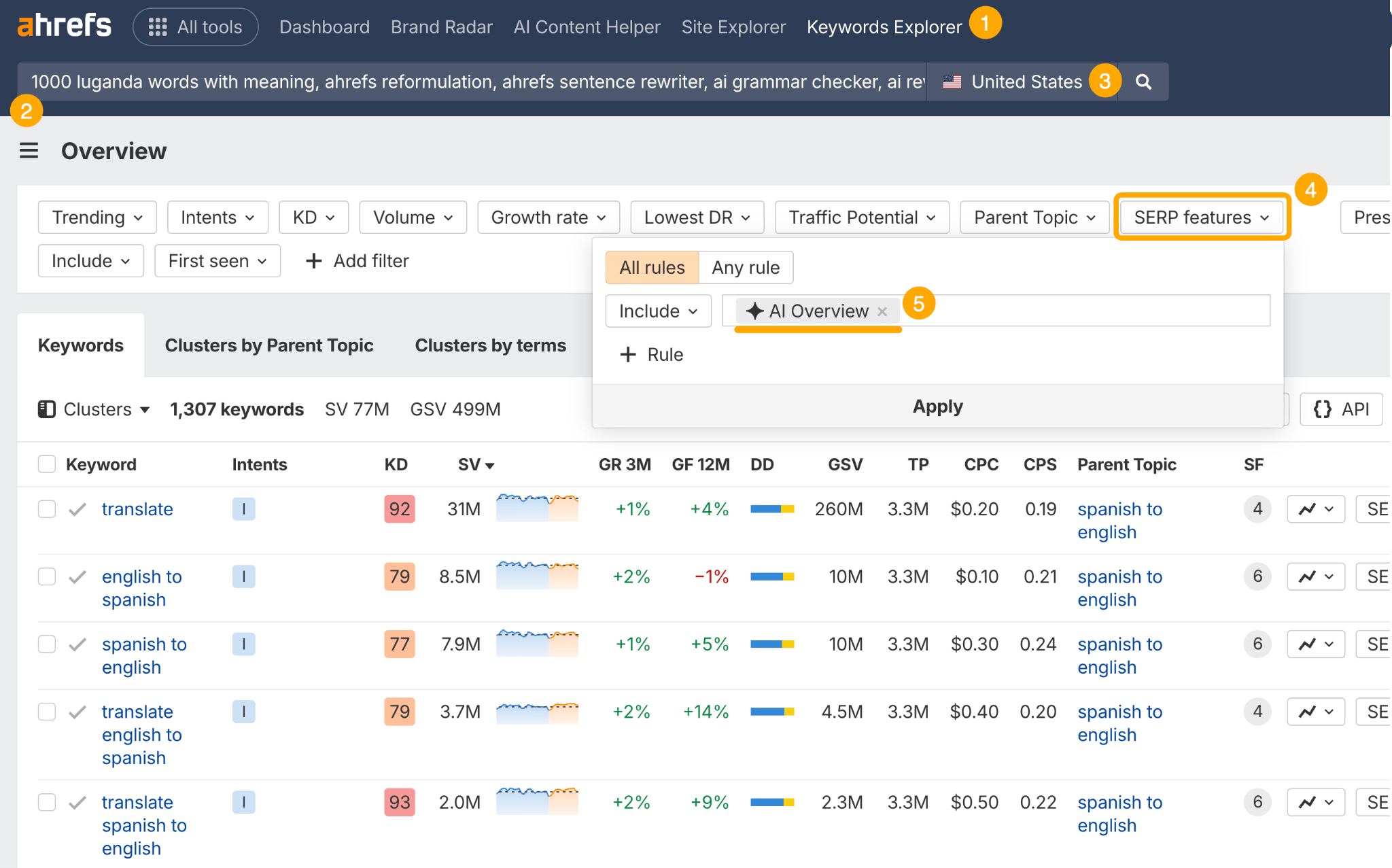Image resolution: width=1392 pixels, height=868 pixels.
Task: Remove the AI Overview filter chip
Action: [x=882, y=311]
